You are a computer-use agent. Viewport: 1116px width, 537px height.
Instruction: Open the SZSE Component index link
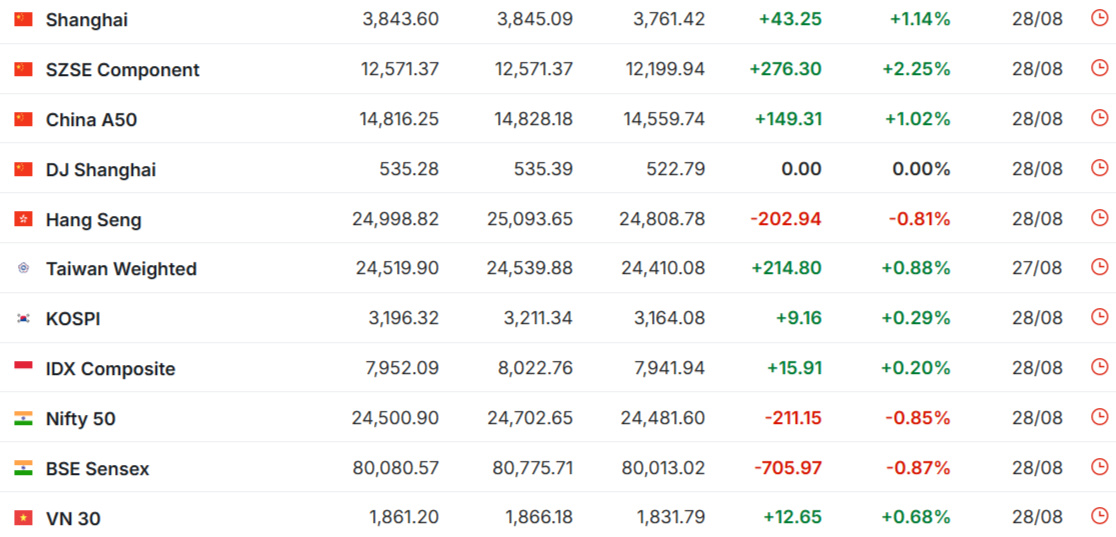(123, 70)
